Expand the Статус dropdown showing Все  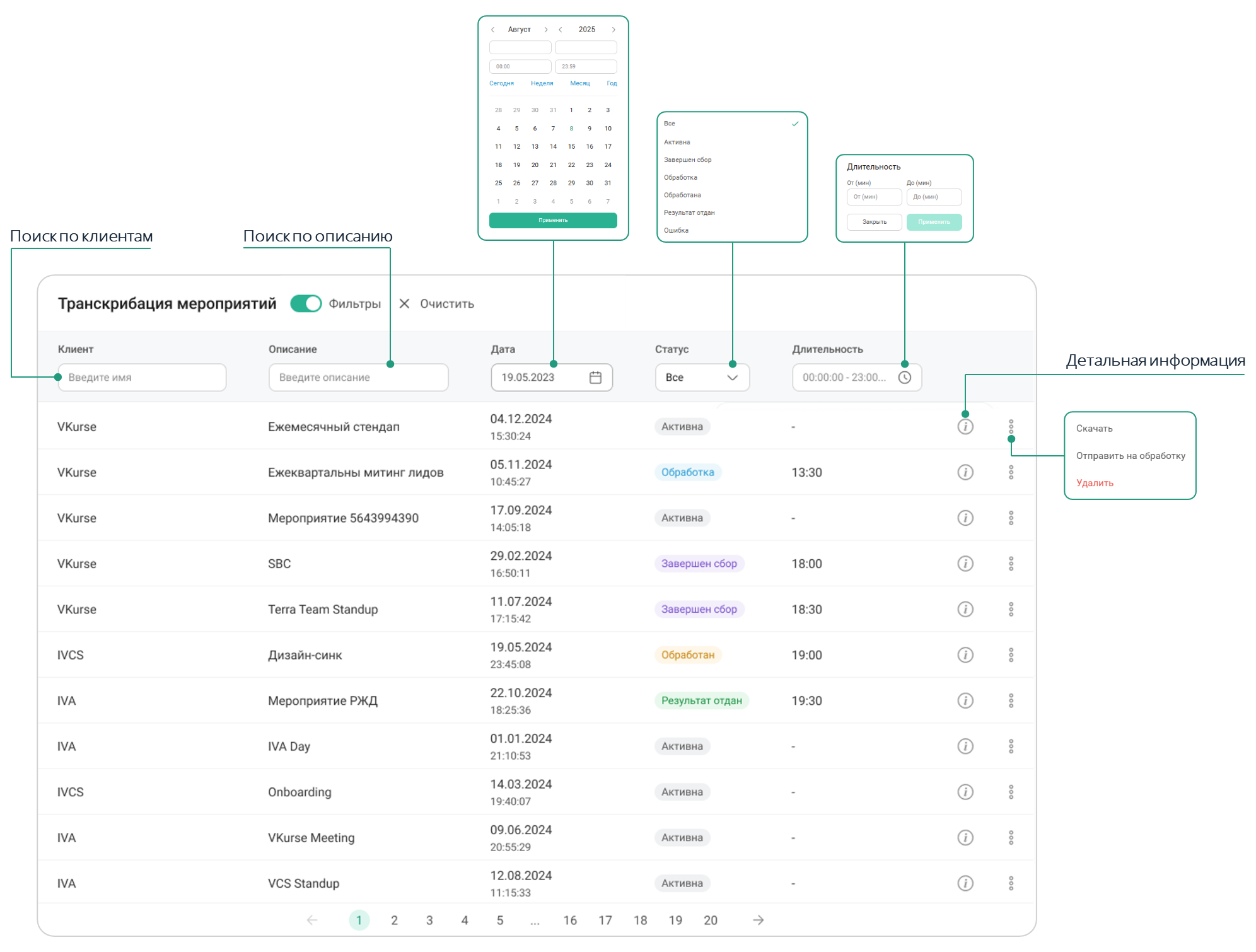pos(702,378)
